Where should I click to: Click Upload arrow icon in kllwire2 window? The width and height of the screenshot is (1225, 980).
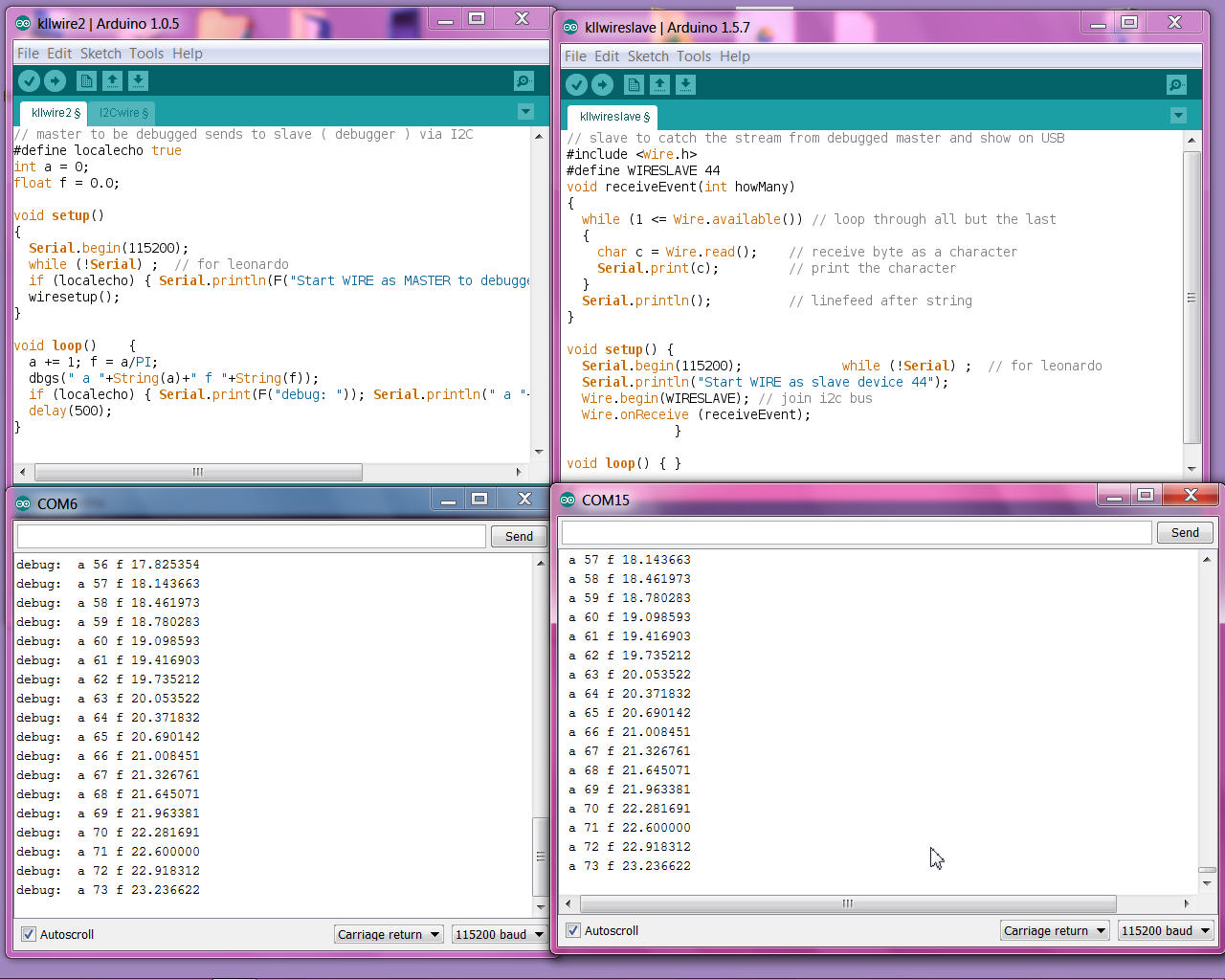click(56, 81)
